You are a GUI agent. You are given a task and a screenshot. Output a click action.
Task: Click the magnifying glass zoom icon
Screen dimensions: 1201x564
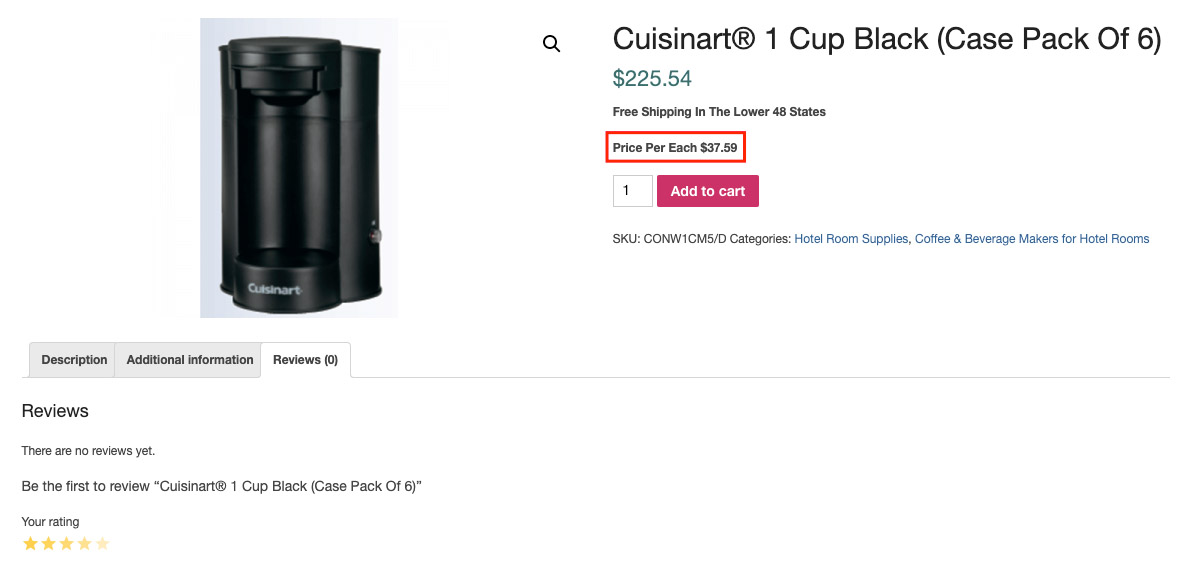551,44
